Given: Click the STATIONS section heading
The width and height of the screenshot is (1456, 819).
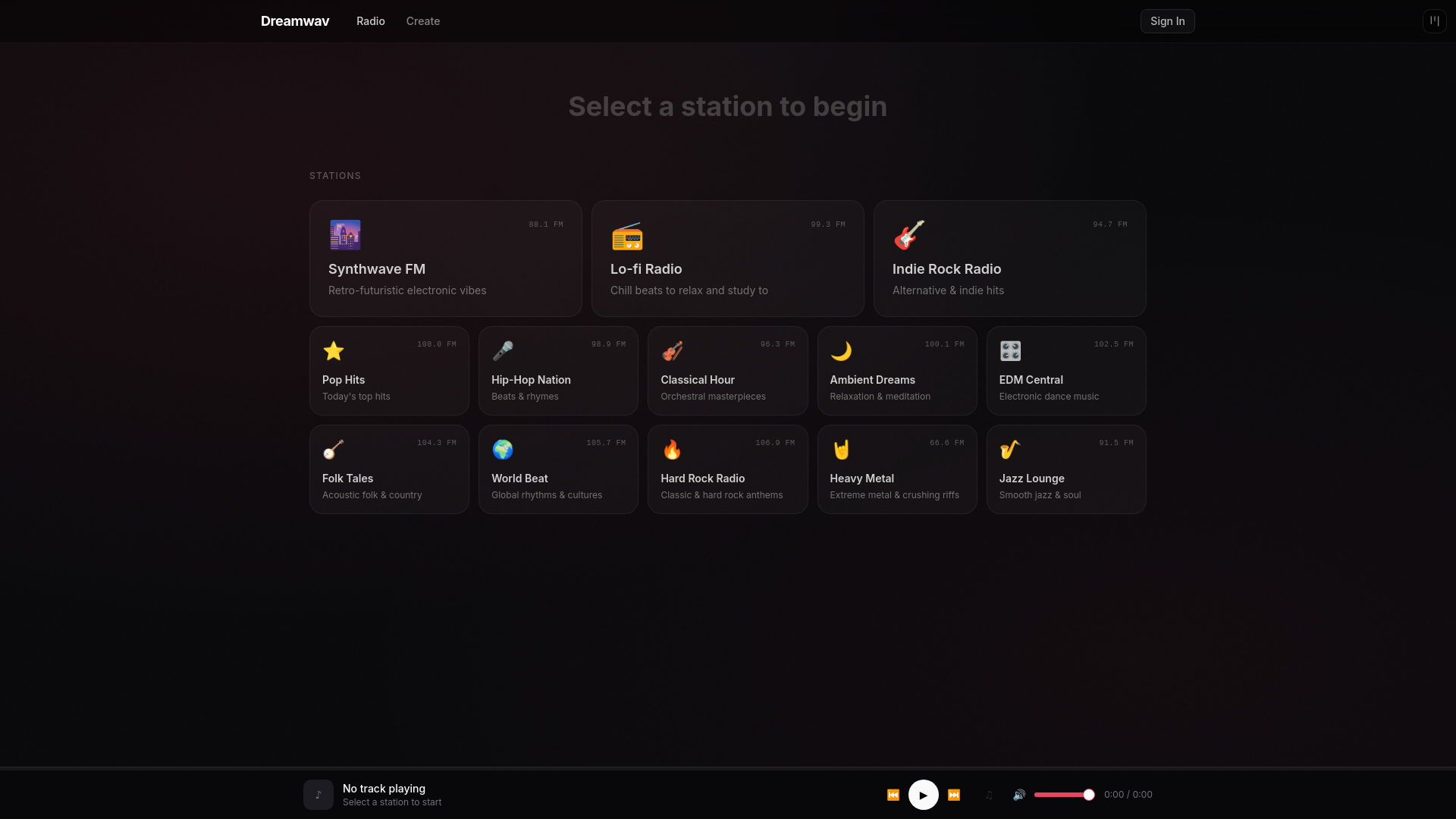Looking at the screenshot, I should click(x=335, y=176).
